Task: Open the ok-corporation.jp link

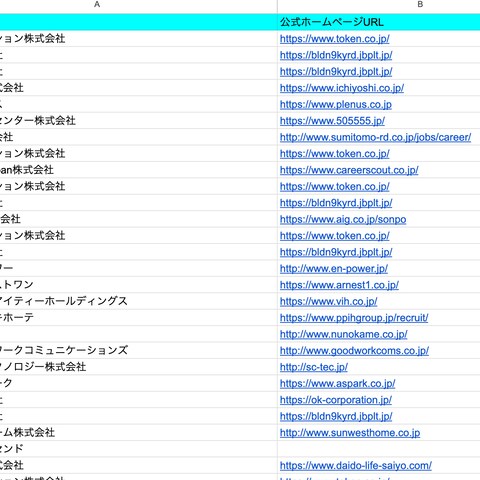Action: (x=336, y=400)
